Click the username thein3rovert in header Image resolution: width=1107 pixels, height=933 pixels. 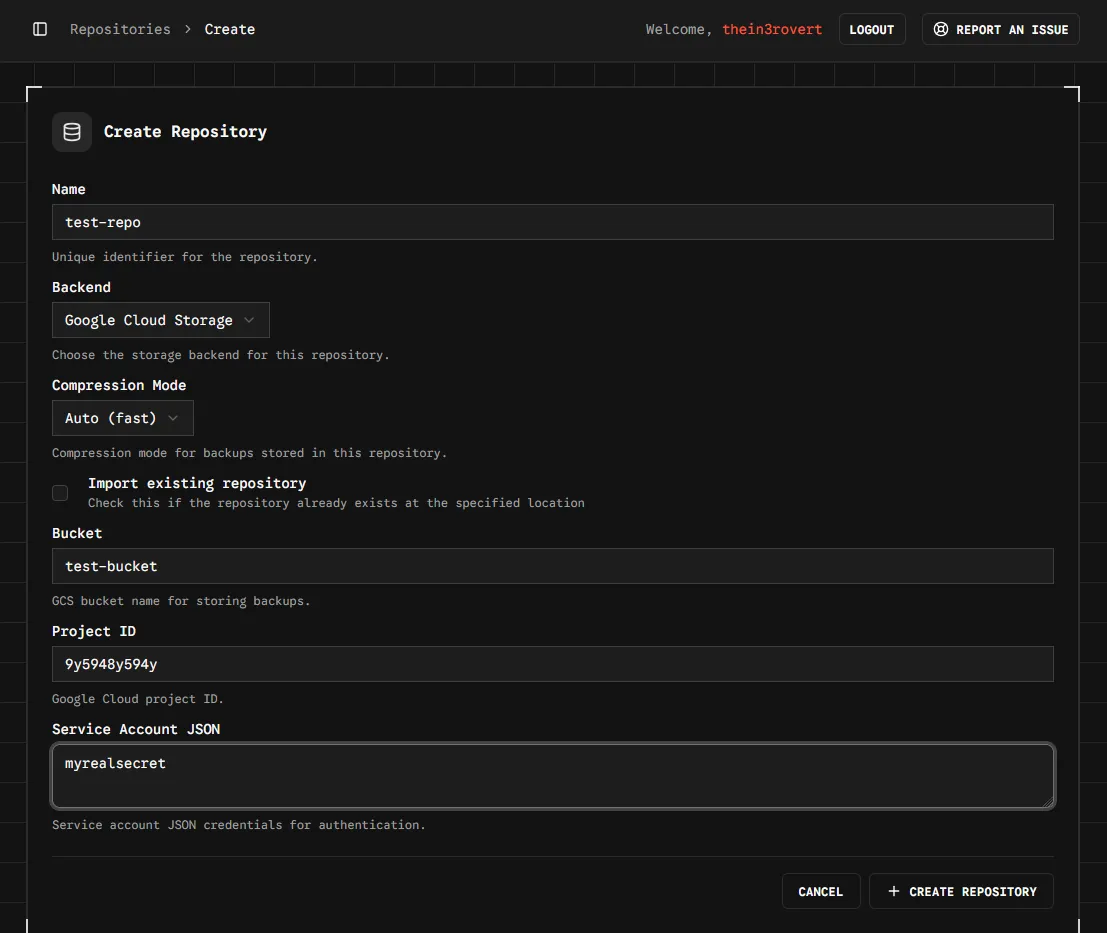pyautogui.click(x=772, y=29)
